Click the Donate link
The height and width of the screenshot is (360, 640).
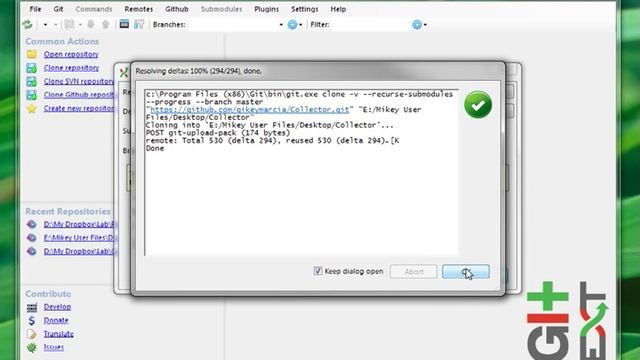point(56,320)
